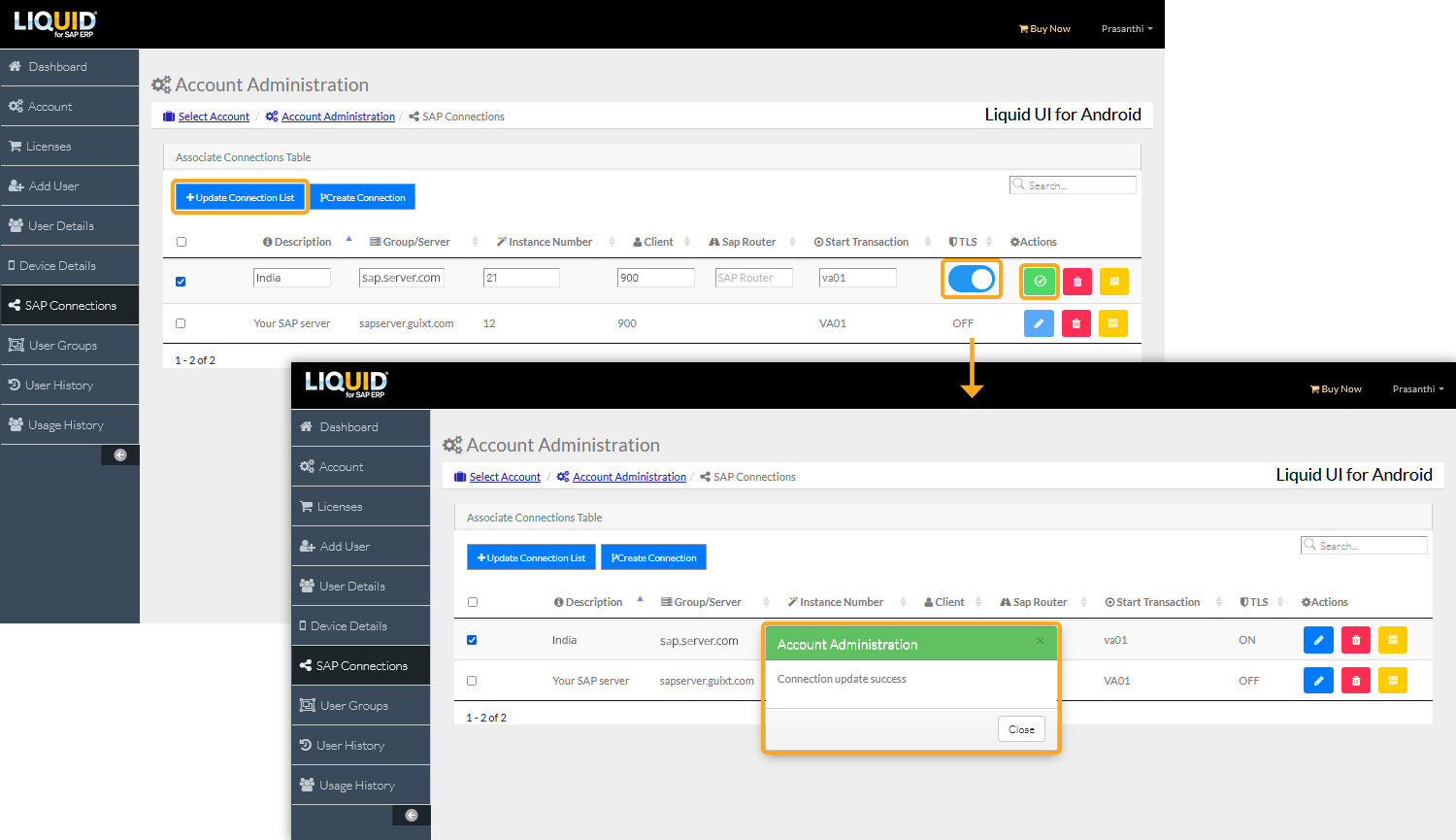1456x840 pixels.
Task: Open User Groups in top sidebar
Action: pos(62,346)
